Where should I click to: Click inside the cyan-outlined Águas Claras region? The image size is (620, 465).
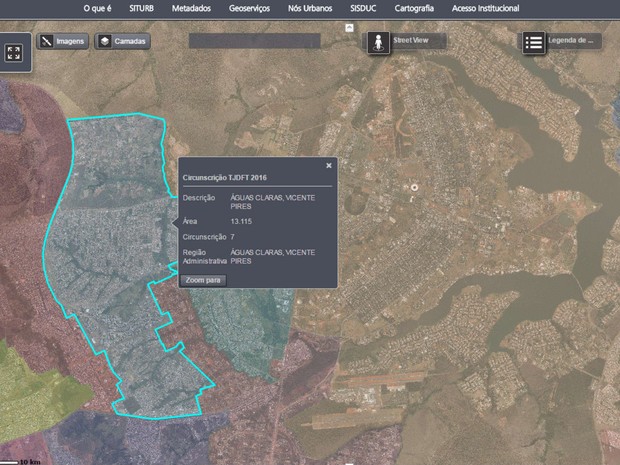click(x=110, y=230)
